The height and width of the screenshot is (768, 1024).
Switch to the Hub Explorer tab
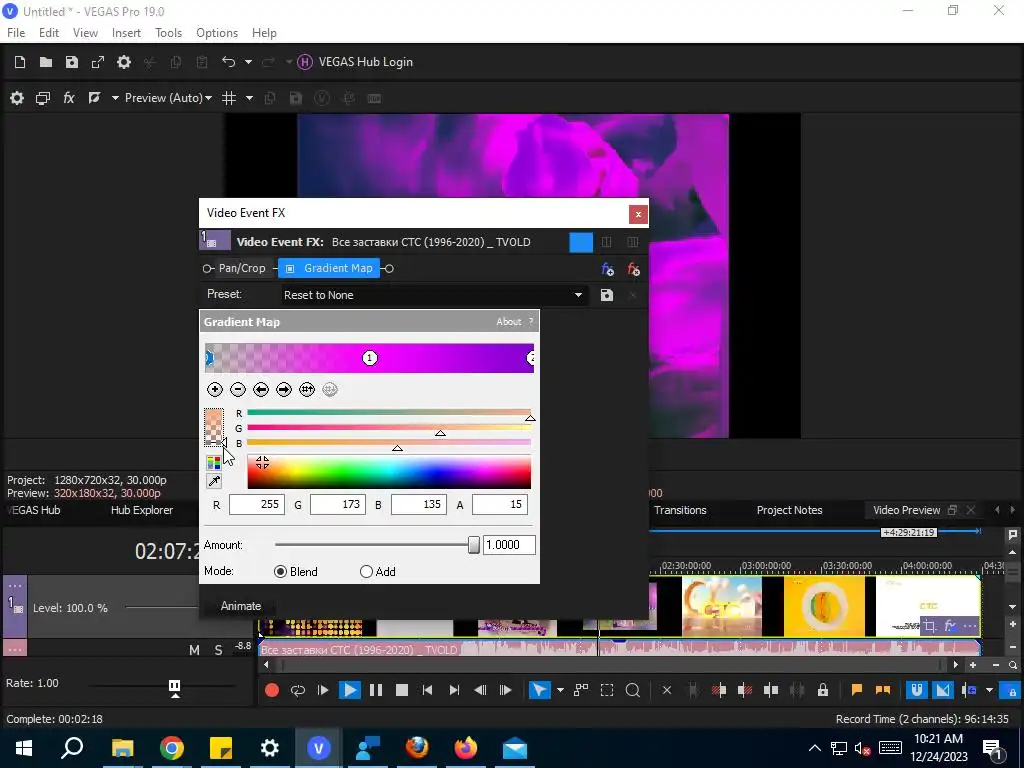pos(142,510)
